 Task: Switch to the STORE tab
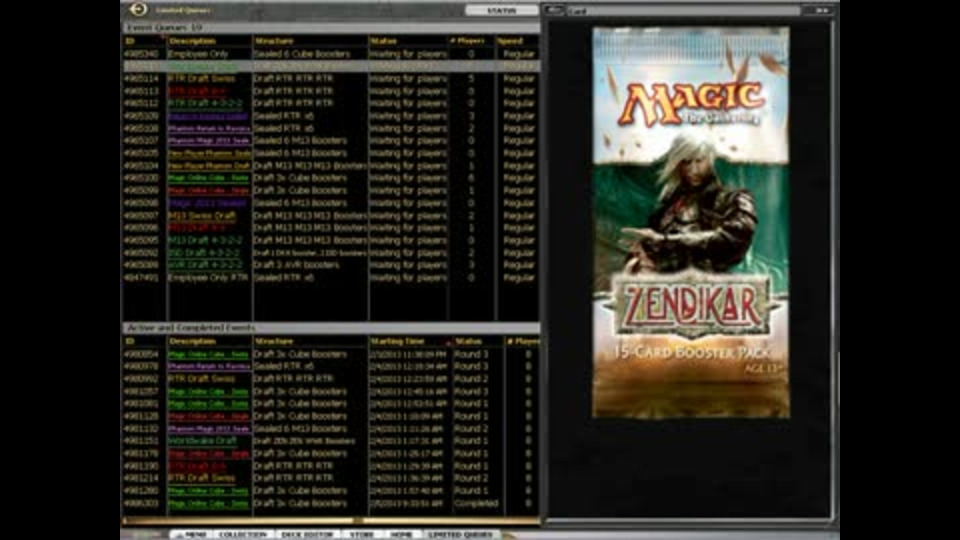click(x=362, y=534)
